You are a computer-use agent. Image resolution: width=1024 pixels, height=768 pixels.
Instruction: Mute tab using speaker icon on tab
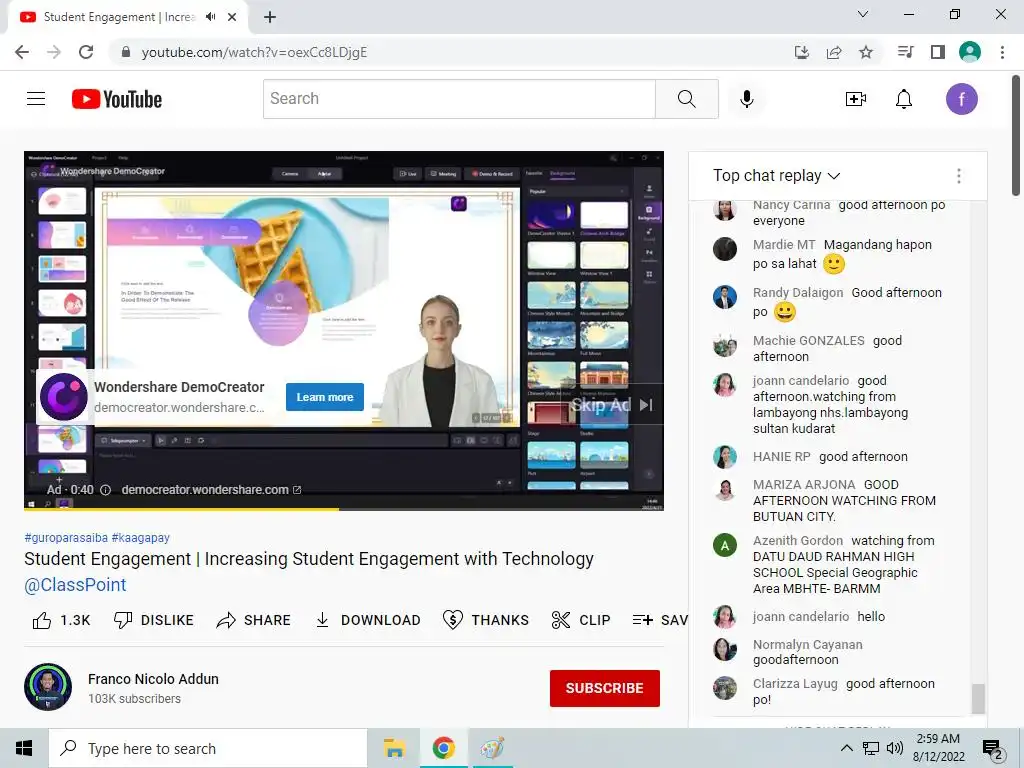click(x=210, y=17)
